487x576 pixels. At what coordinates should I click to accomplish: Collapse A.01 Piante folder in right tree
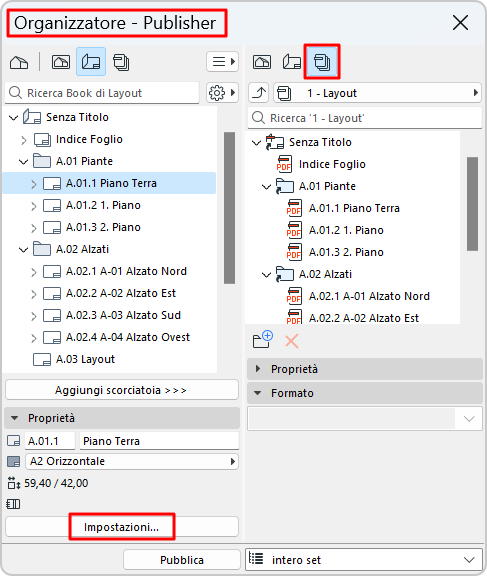(266, 187)
